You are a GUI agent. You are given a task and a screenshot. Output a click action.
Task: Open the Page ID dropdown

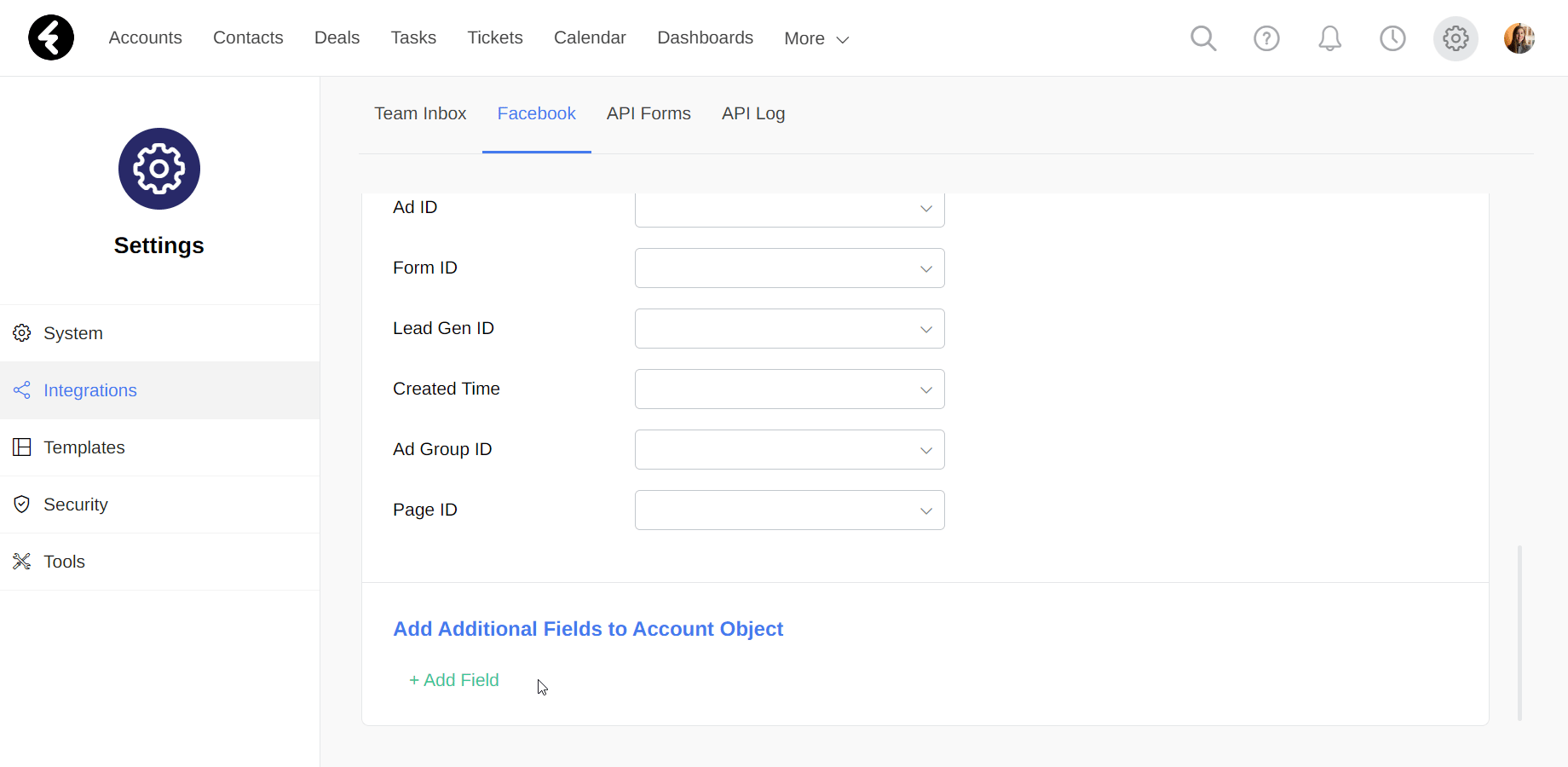point(789,510)
